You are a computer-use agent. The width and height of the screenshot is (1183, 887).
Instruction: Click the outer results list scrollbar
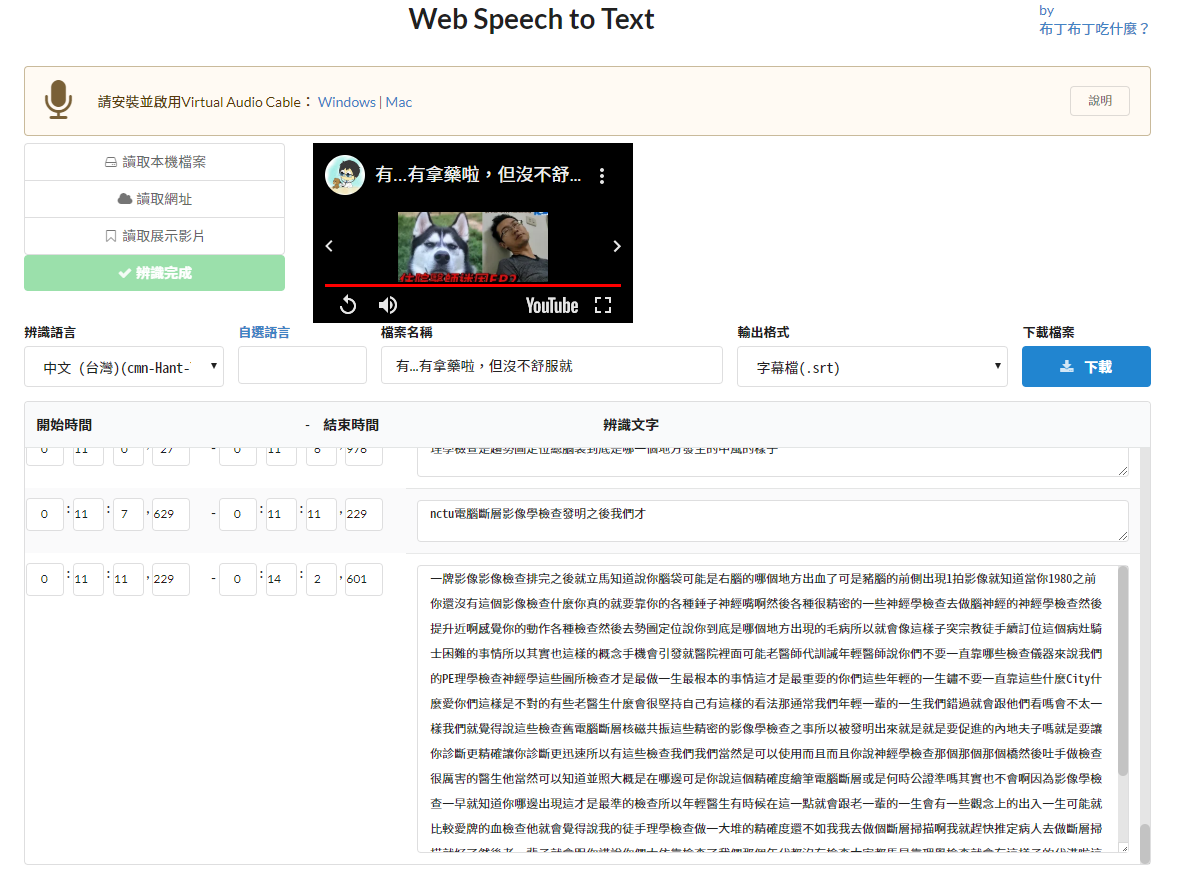pos(1145,843)
